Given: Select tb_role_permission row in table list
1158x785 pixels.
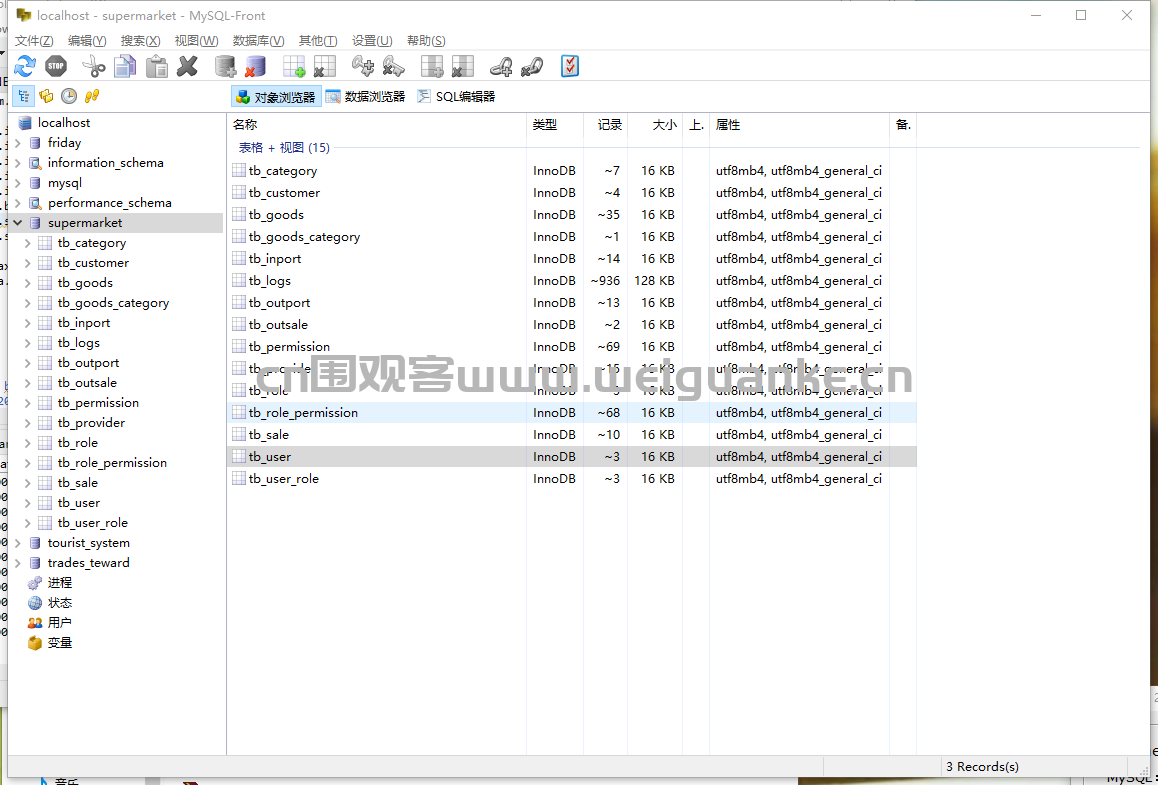Looking at the screenshot, I should [572, 412].
